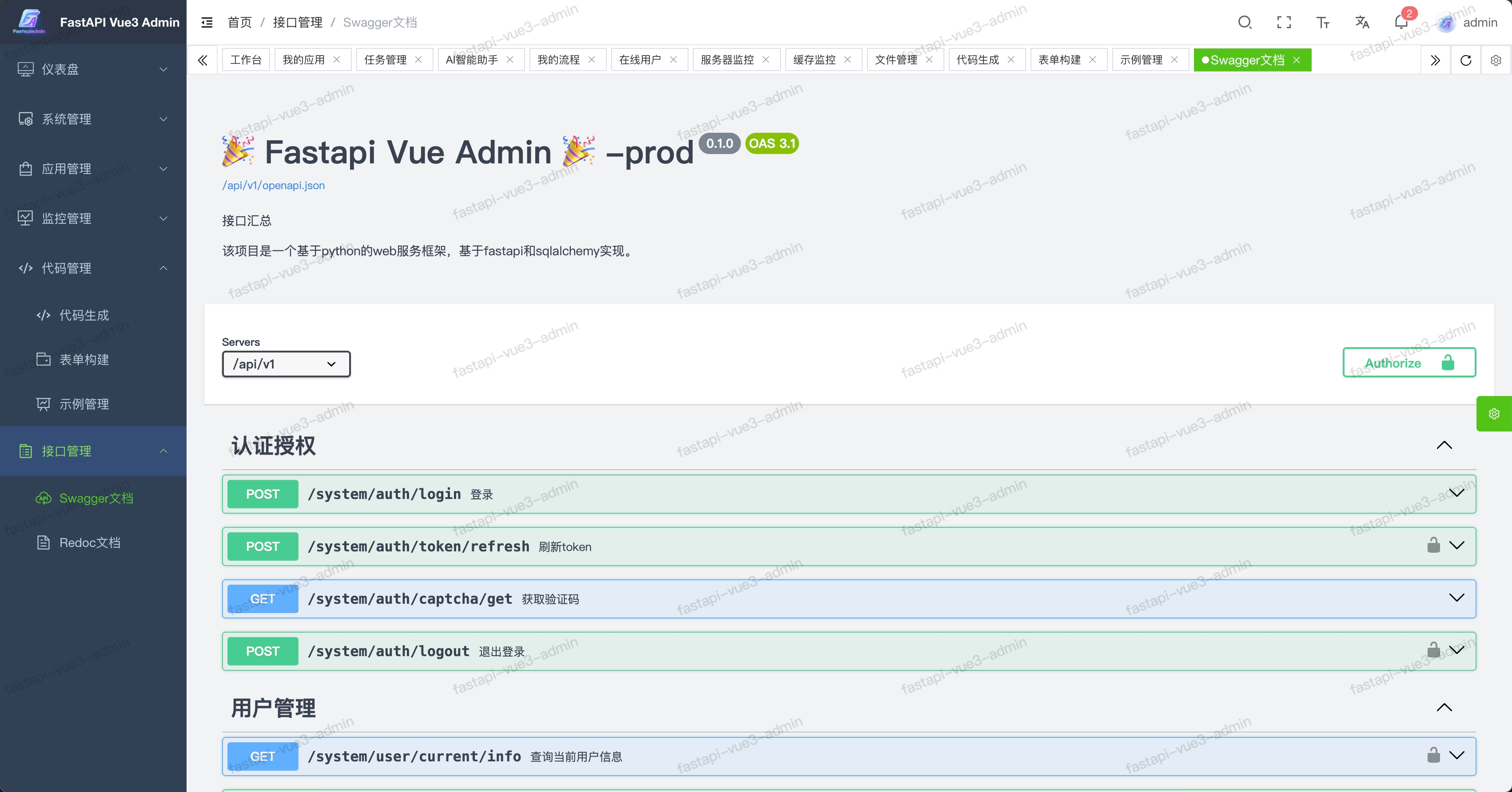Click the lock icon on current/info row
The width and height of the screenshot is (1512, 792).
[x=1433, y=754]
